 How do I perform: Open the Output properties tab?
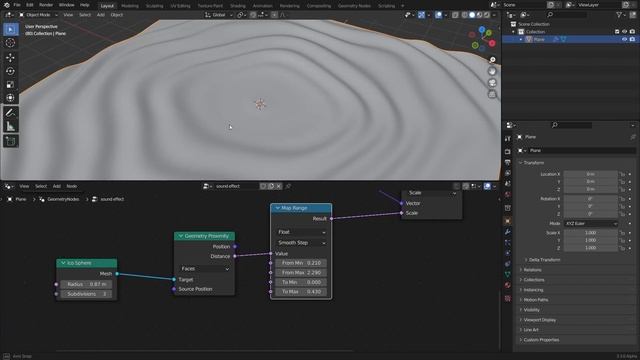pos(508,162)
